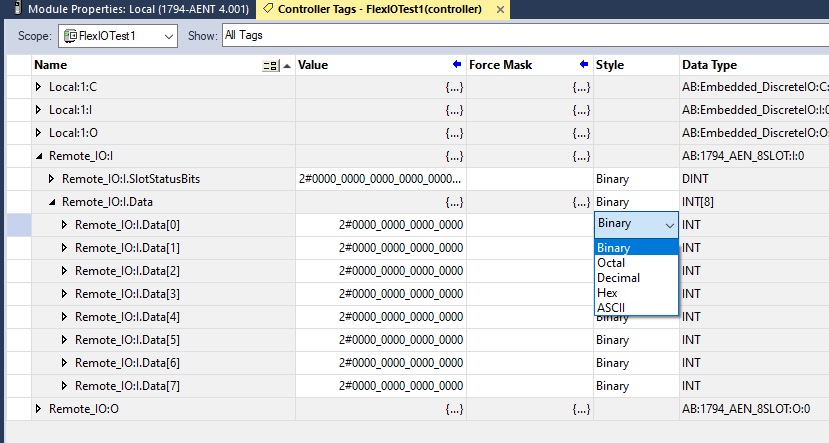Click value cell of Remote_IO:I.Data[3]
This screenshot has height=443, width=829.
(381, 293)
